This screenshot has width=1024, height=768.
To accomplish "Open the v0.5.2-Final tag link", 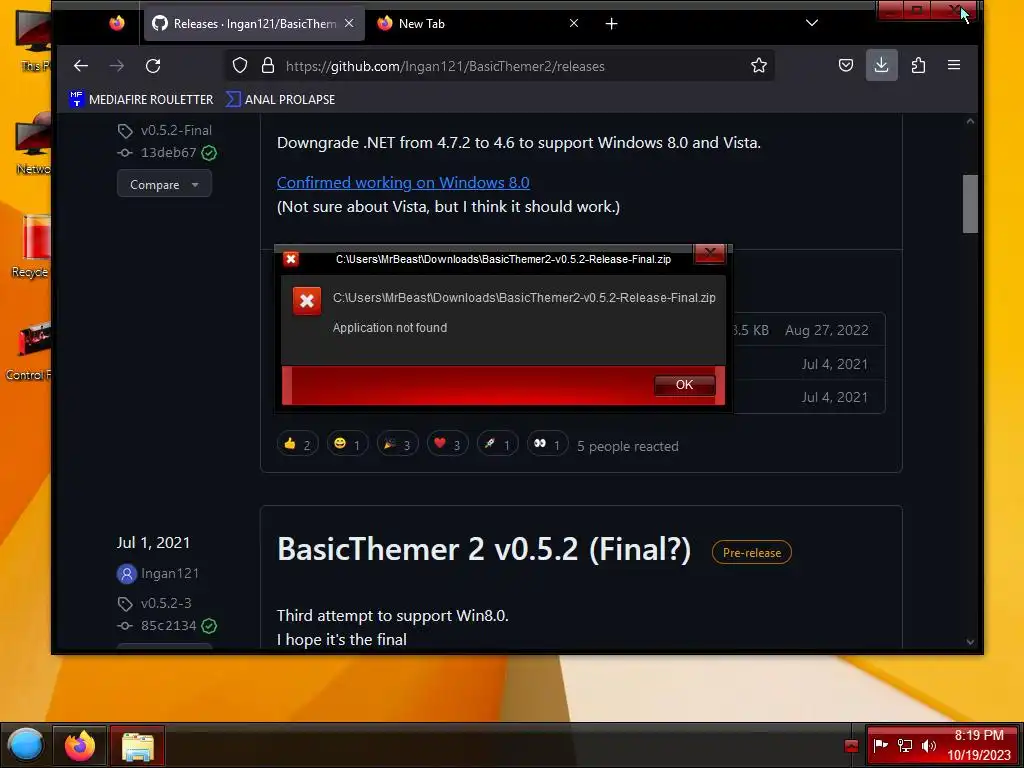I will tap(176, 130).
